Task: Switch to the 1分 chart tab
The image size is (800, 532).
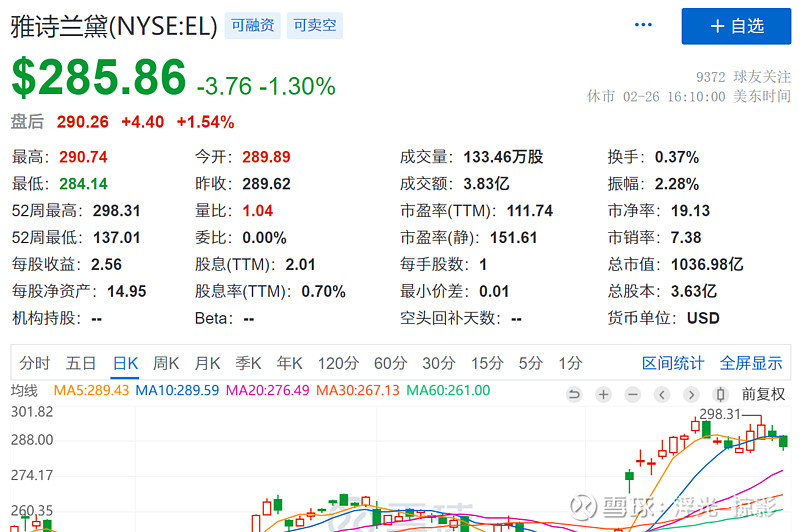Action: pyautogui.click(x=570, y=363)
